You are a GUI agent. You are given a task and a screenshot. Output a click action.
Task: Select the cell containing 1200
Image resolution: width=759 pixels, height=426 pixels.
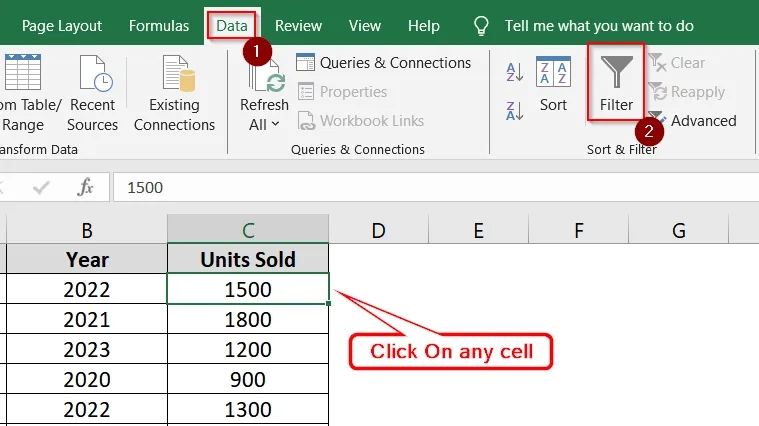(248, 349)
